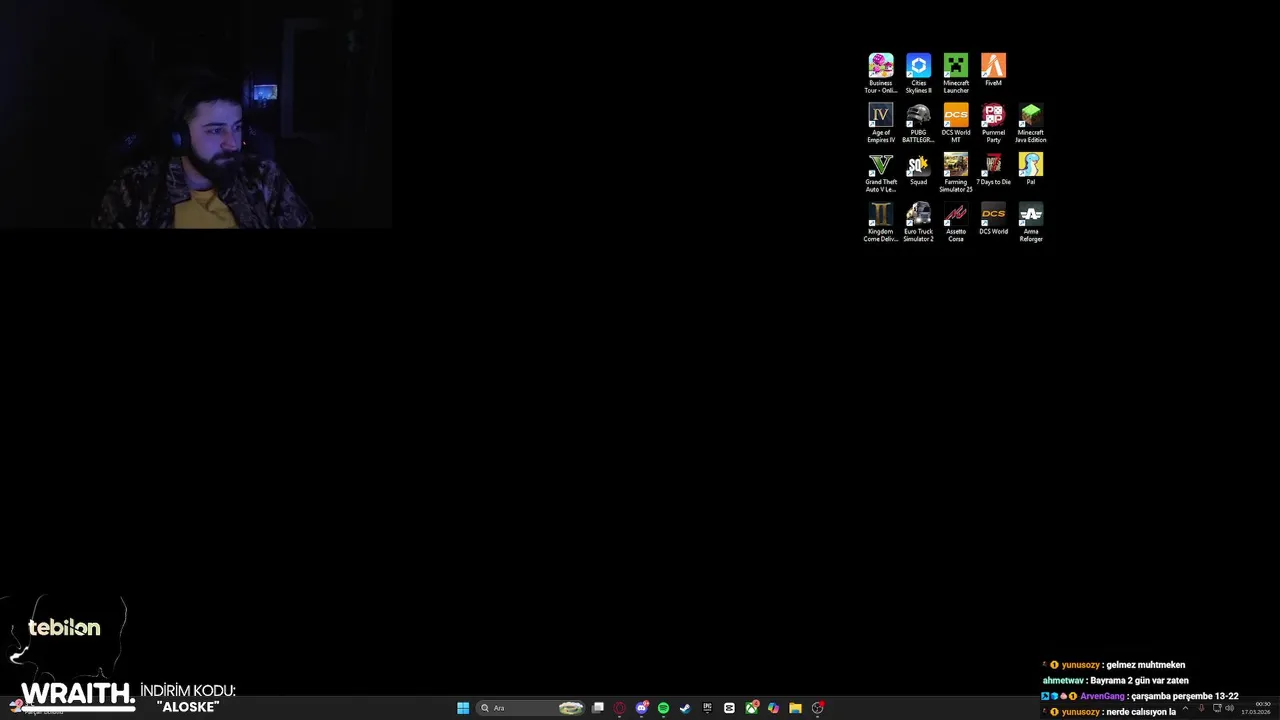Open File Explorer from the taskbar
1280x720 pixels.
(x=795, y=708)
